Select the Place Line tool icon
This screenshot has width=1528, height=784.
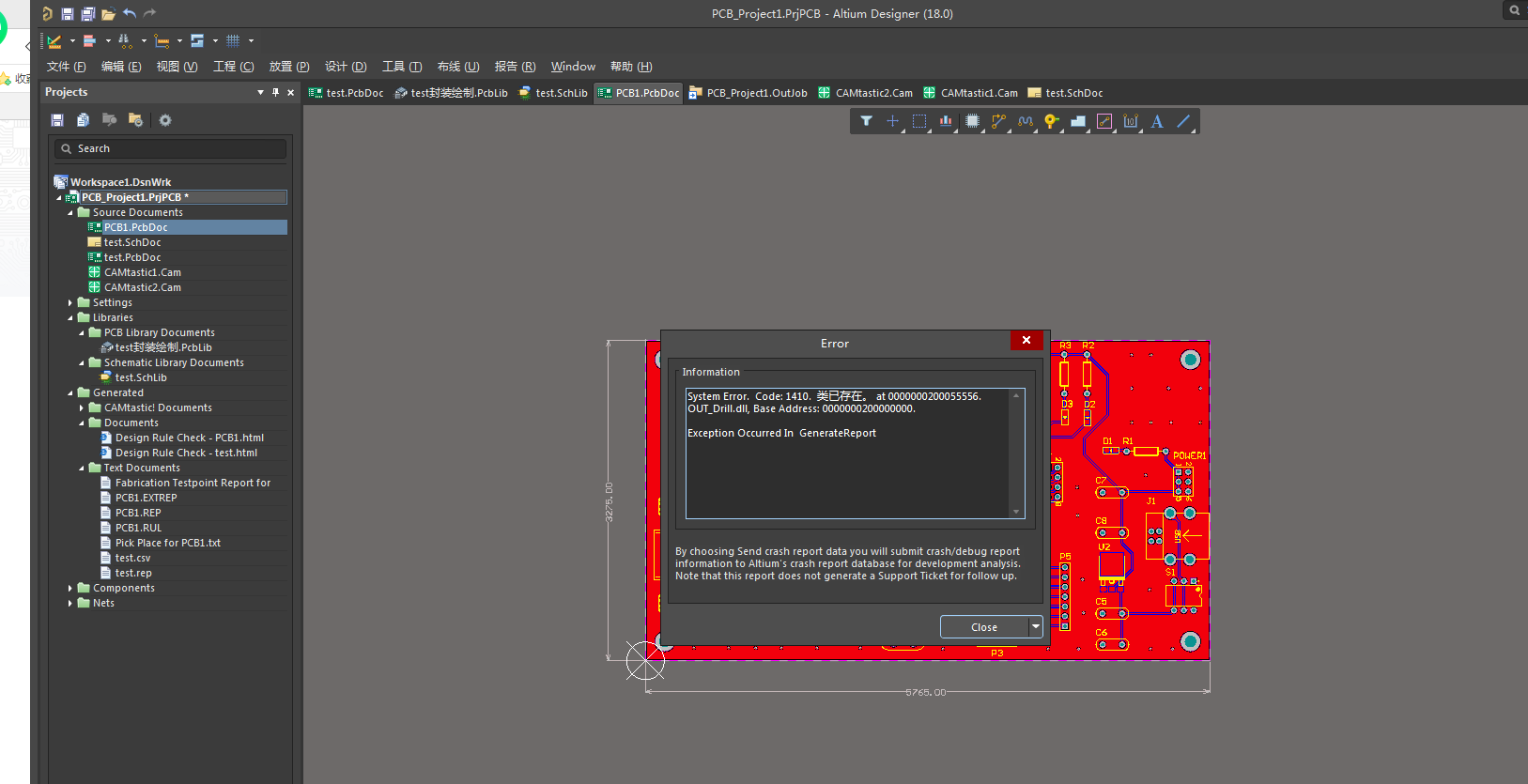click(1183, 121)
